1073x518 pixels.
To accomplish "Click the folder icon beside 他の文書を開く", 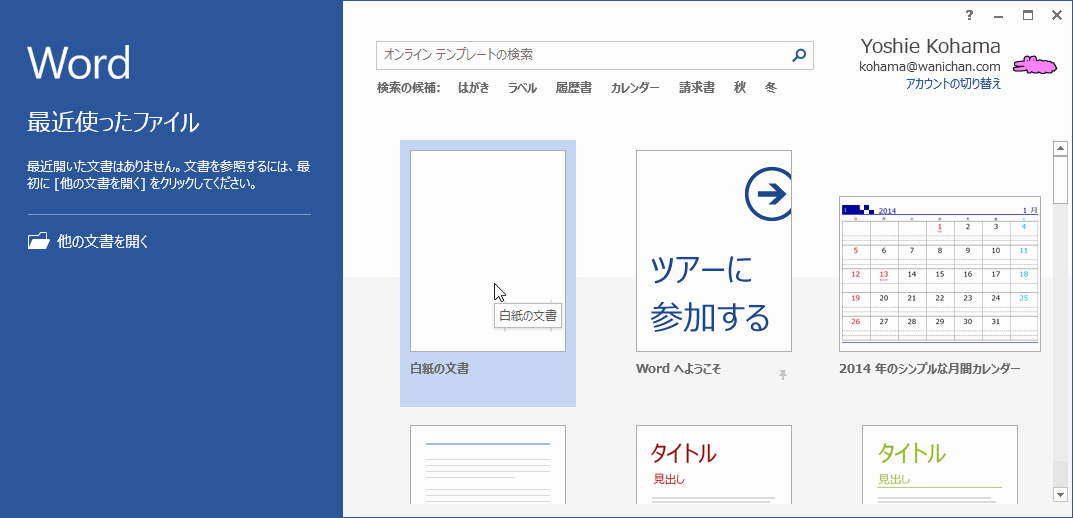I will click(x=38, y=241).
